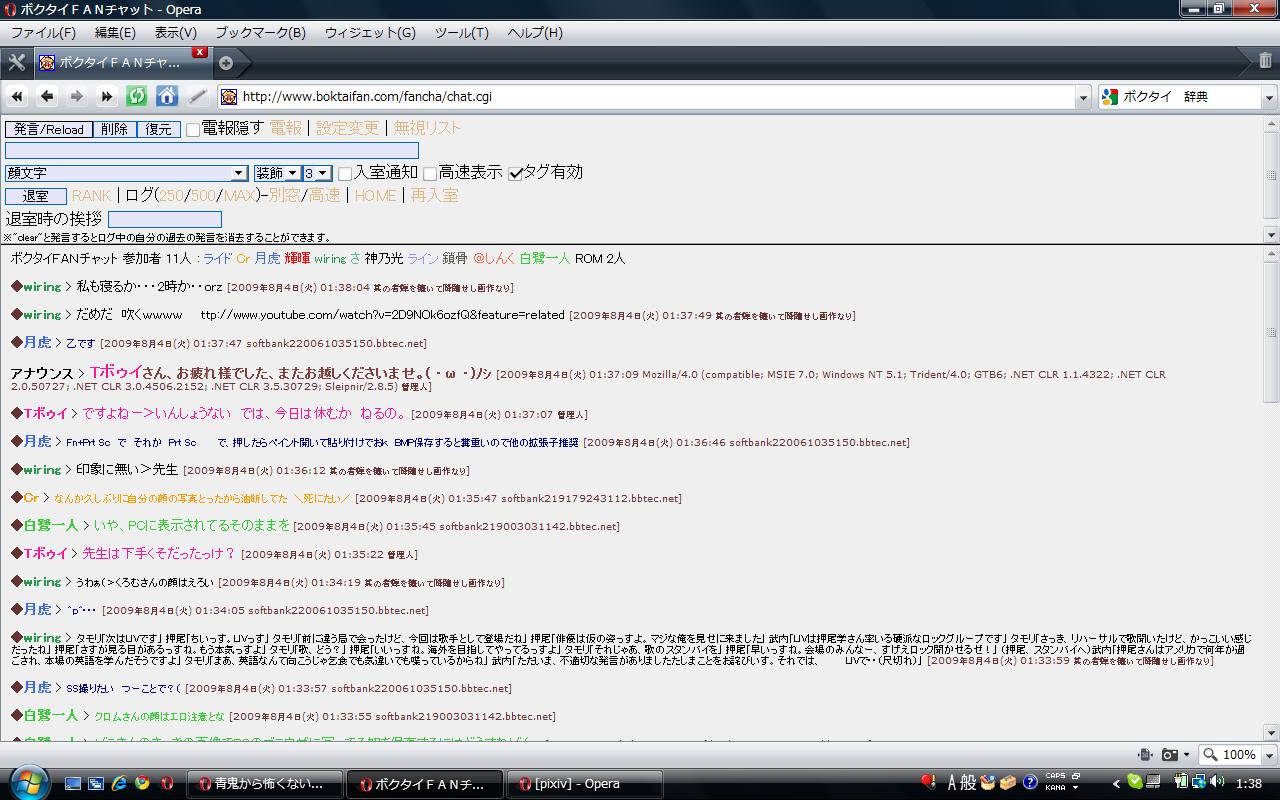
Task: Open the RANK link
Action: 91,196
